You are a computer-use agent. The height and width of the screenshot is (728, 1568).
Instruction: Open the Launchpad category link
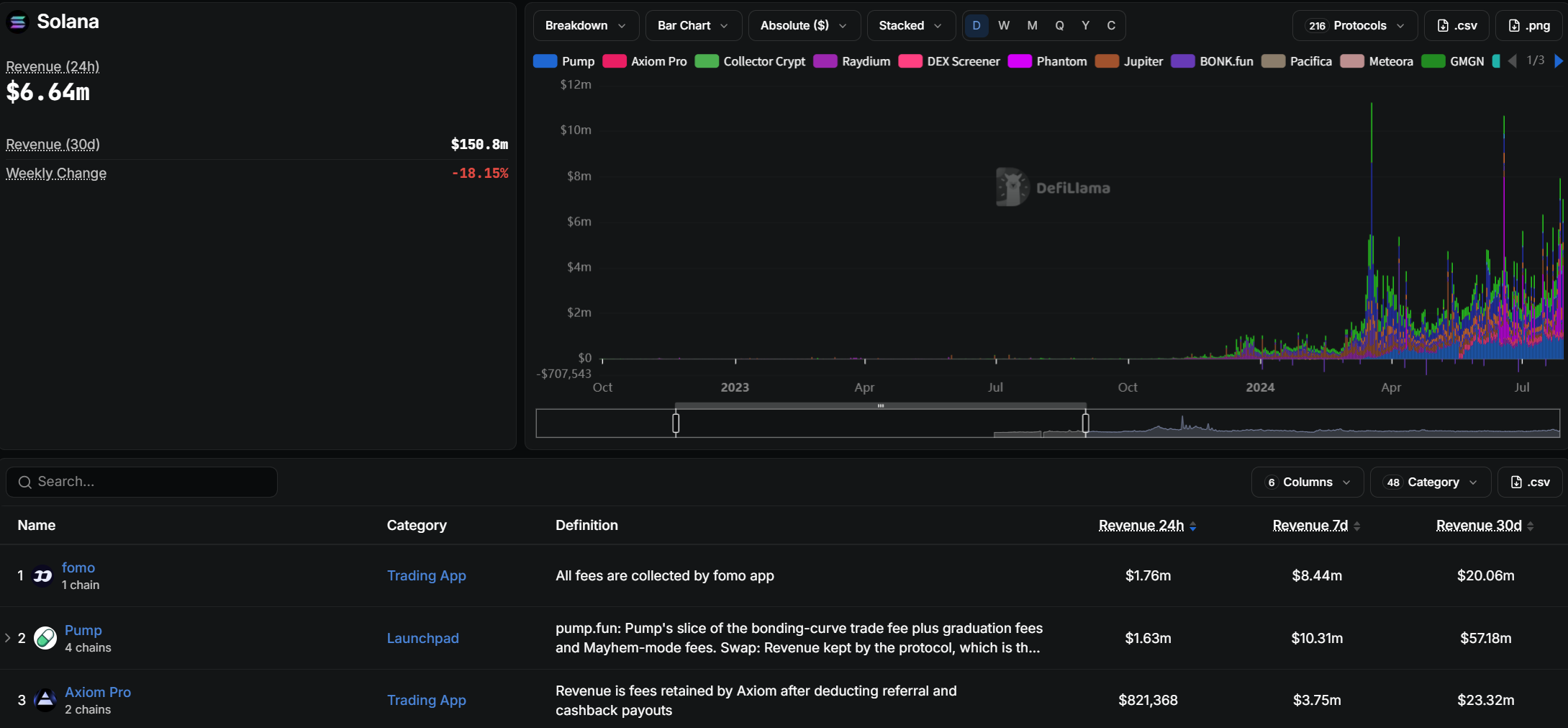click(x=423, y=639)
